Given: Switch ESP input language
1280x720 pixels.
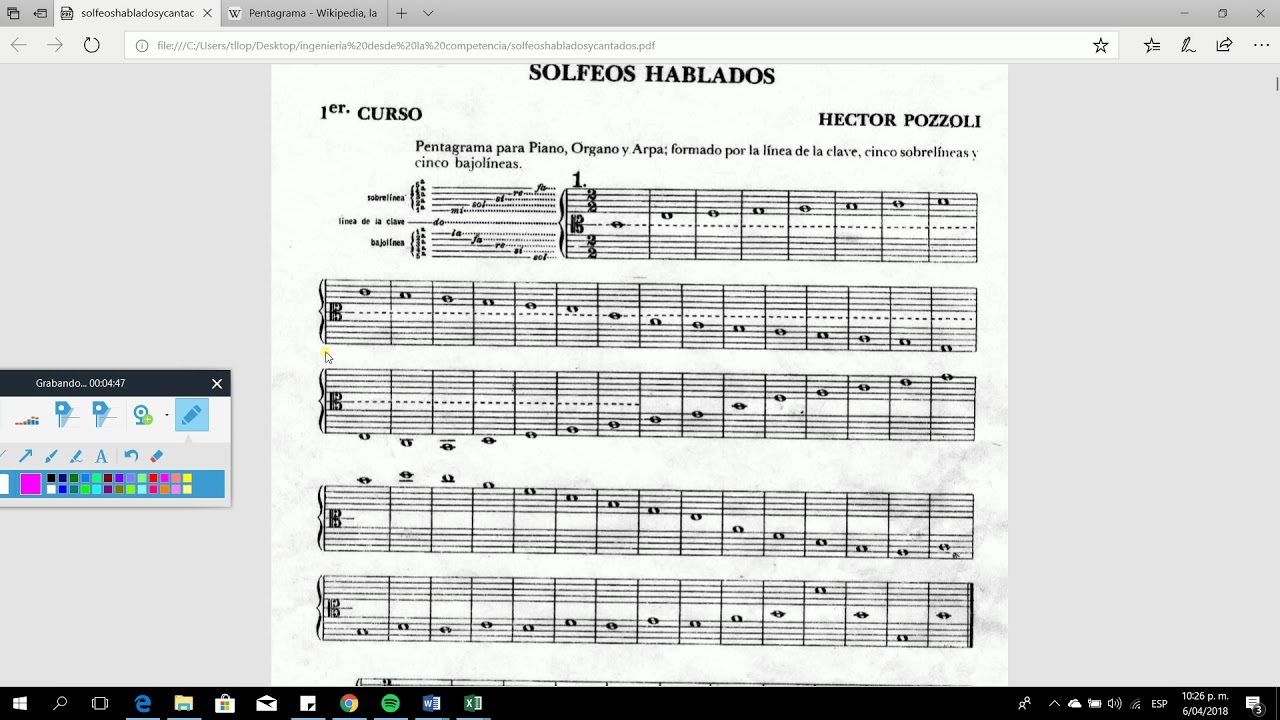Looking at the screenshot, I should tap(1159, 704).
